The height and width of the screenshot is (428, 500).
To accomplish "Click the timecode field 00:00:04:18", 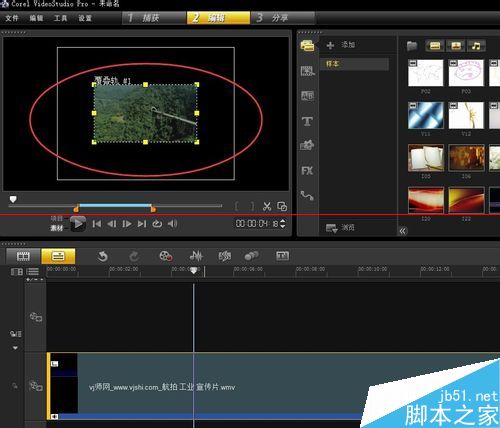I will click(257, 223).
